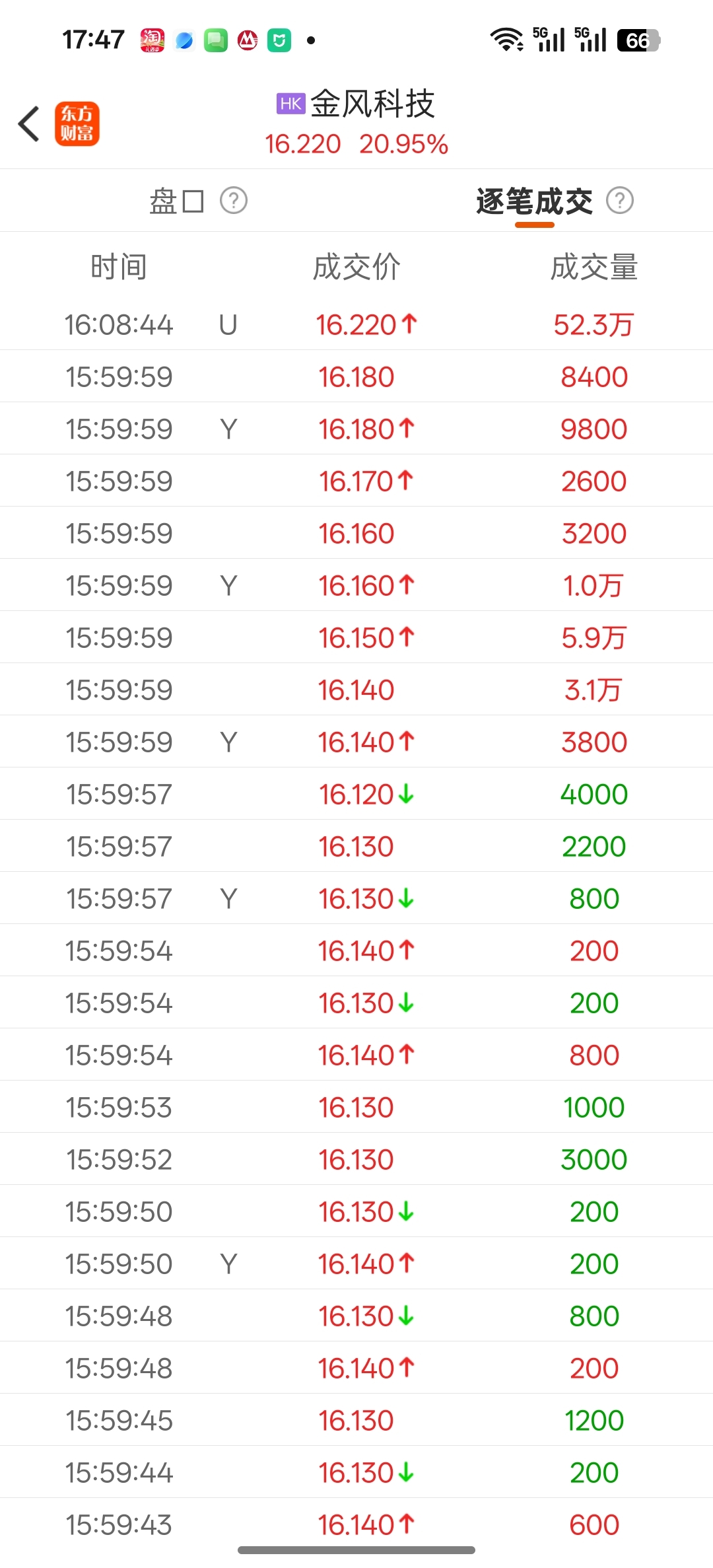Tap the purple HK market badge
713x1568 pixels.
tap(290, 104)
